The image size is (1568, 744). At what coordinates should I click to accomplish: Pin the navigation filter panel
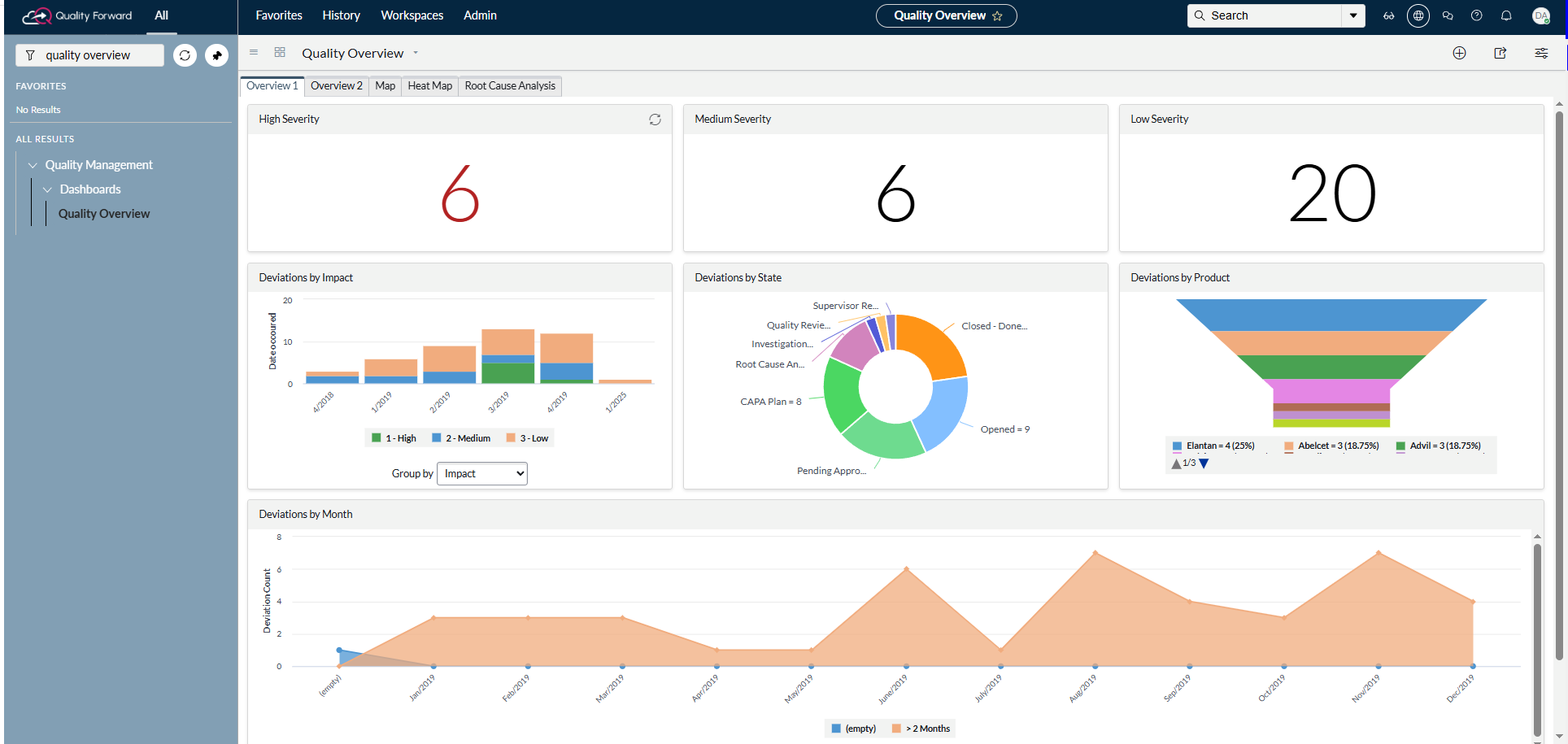pyautogui.click(x=216, y=55)
